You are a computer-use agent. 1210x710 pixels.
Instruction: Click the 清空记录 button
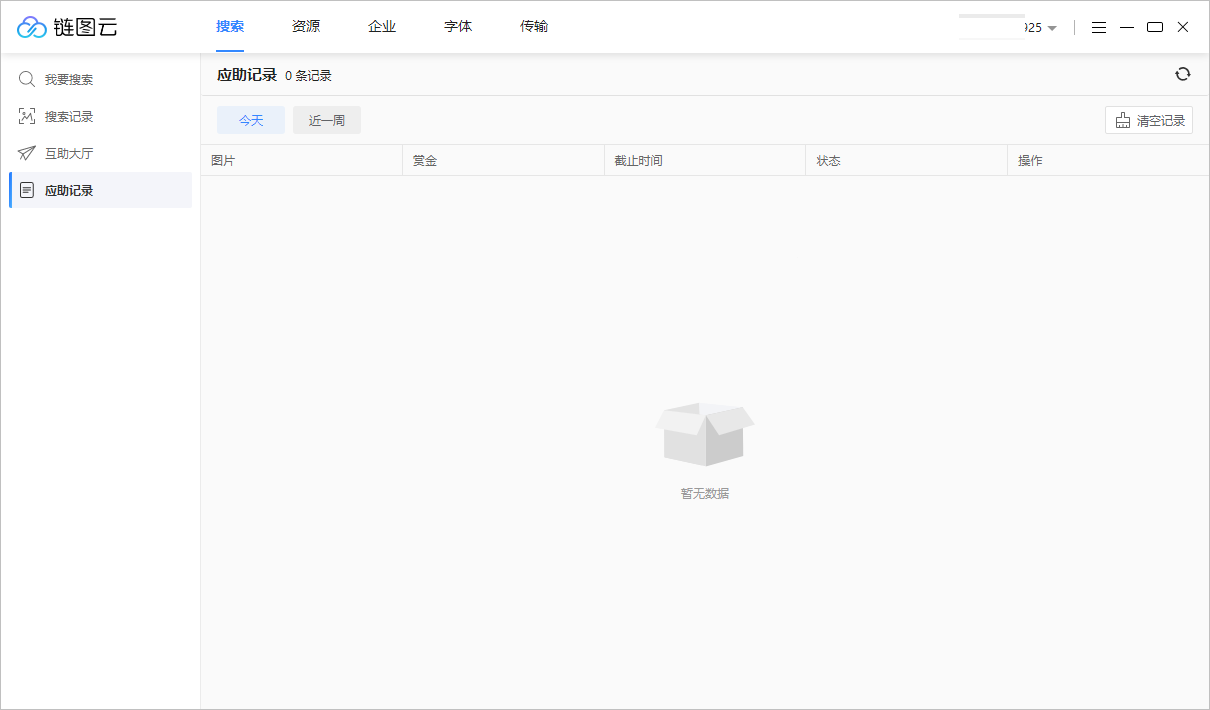coord(1148,119)
